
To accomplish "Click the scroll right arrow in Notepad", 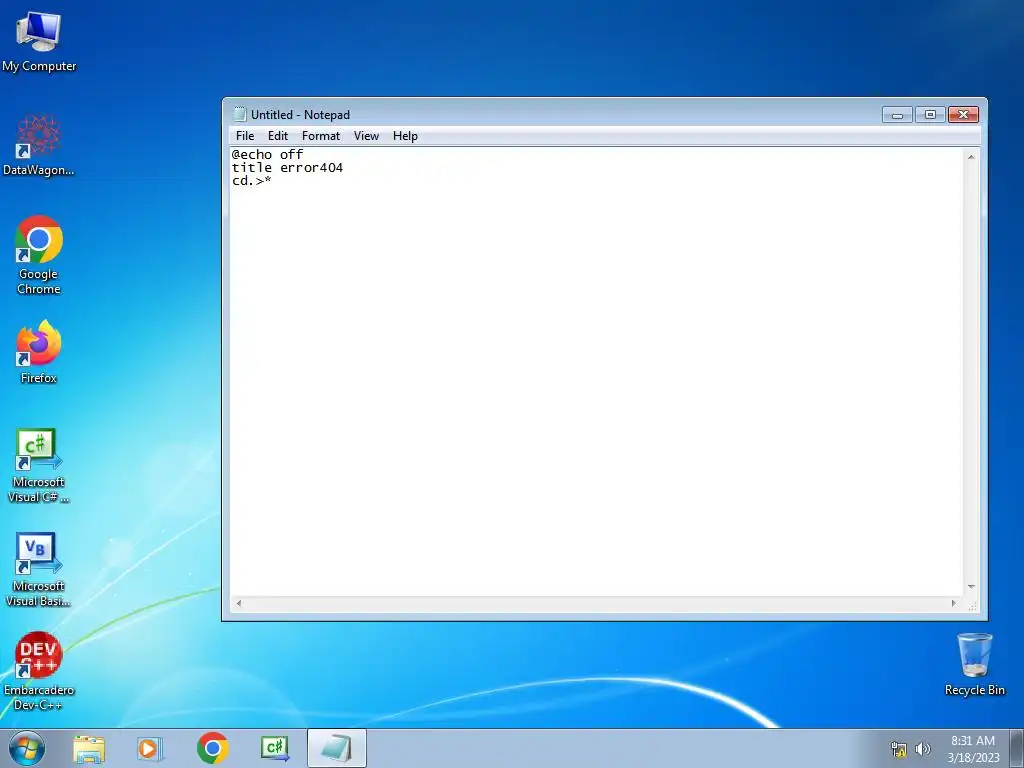I will click(x=953, y=603).
